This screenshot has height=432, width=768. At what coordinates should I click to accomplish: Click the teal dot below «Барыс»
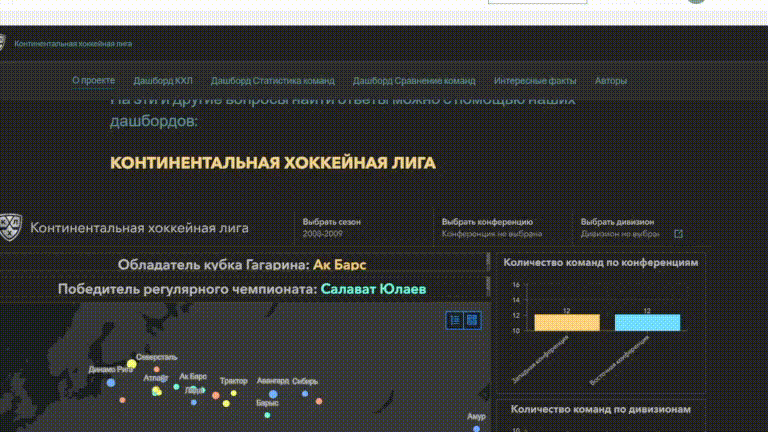pos(267,415)
